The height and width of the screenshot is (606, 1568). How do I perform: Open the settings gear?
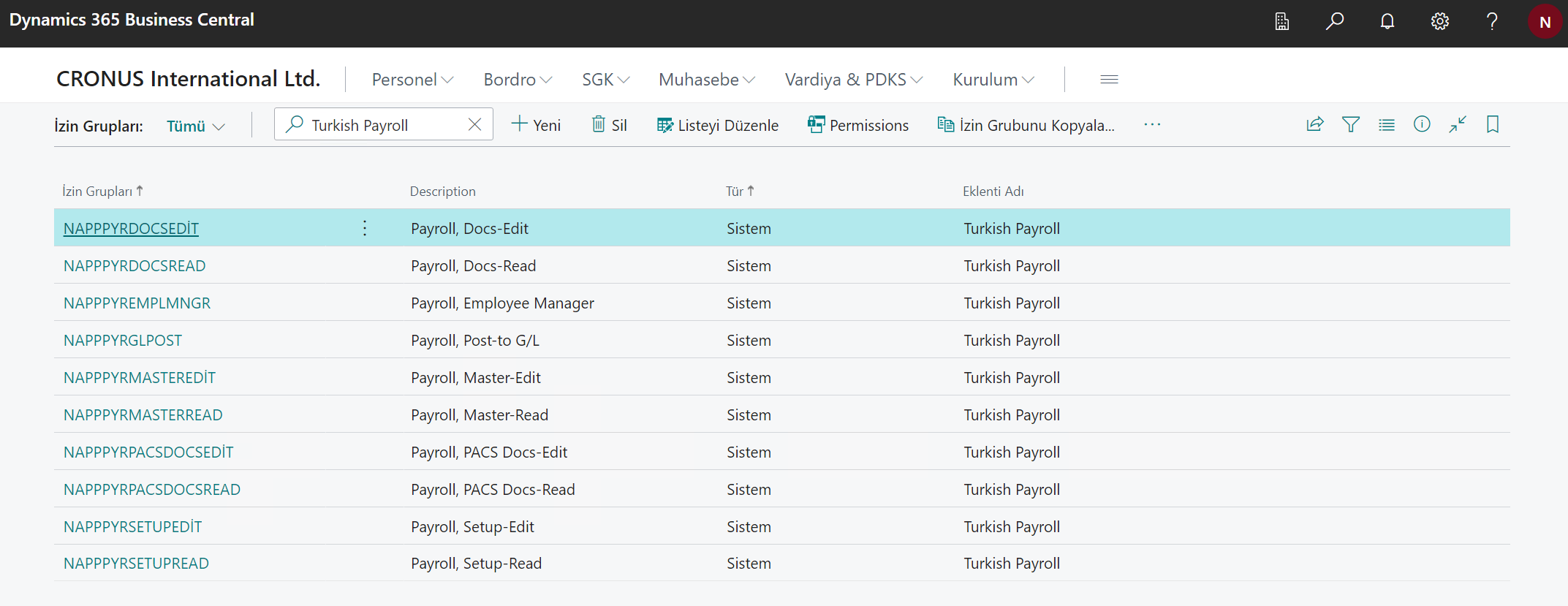coord(1440,21)
